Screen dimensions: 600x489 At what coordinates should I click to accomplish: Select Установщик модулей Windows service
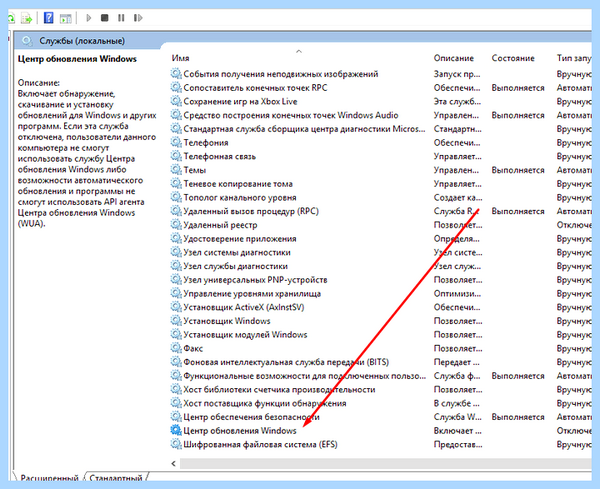[x=245, y=334]
